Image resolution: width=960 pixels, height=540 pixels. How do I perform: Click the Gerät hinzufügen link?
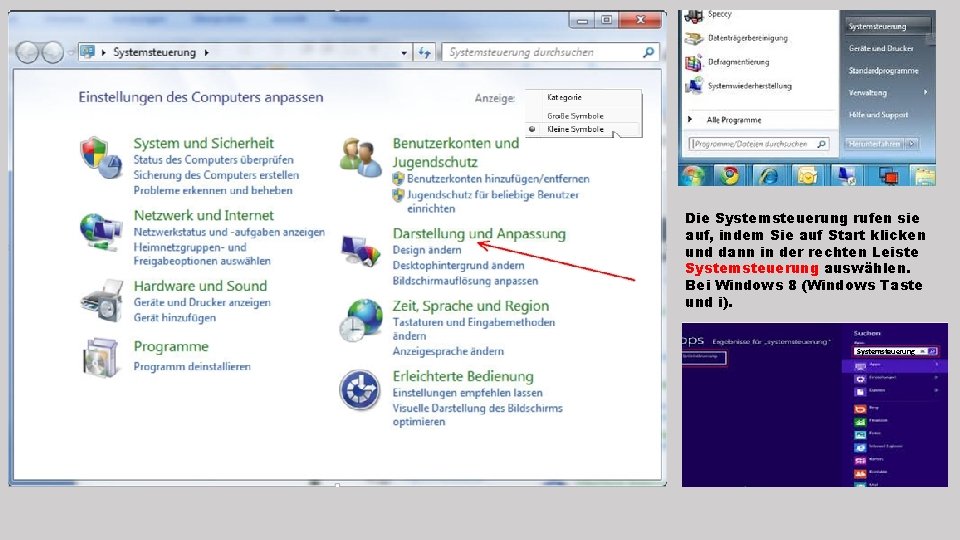[174, 317]
